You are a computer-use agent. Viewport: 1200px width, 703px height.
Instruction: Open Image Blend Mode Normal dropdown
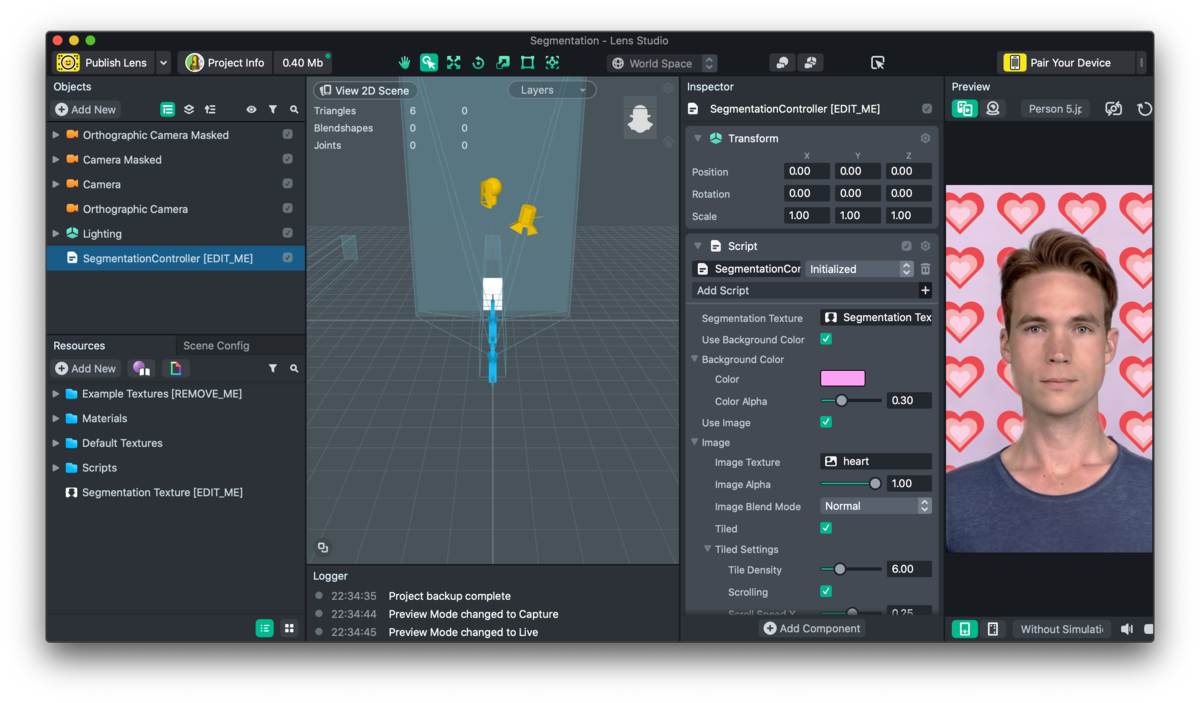click(876, 506)
